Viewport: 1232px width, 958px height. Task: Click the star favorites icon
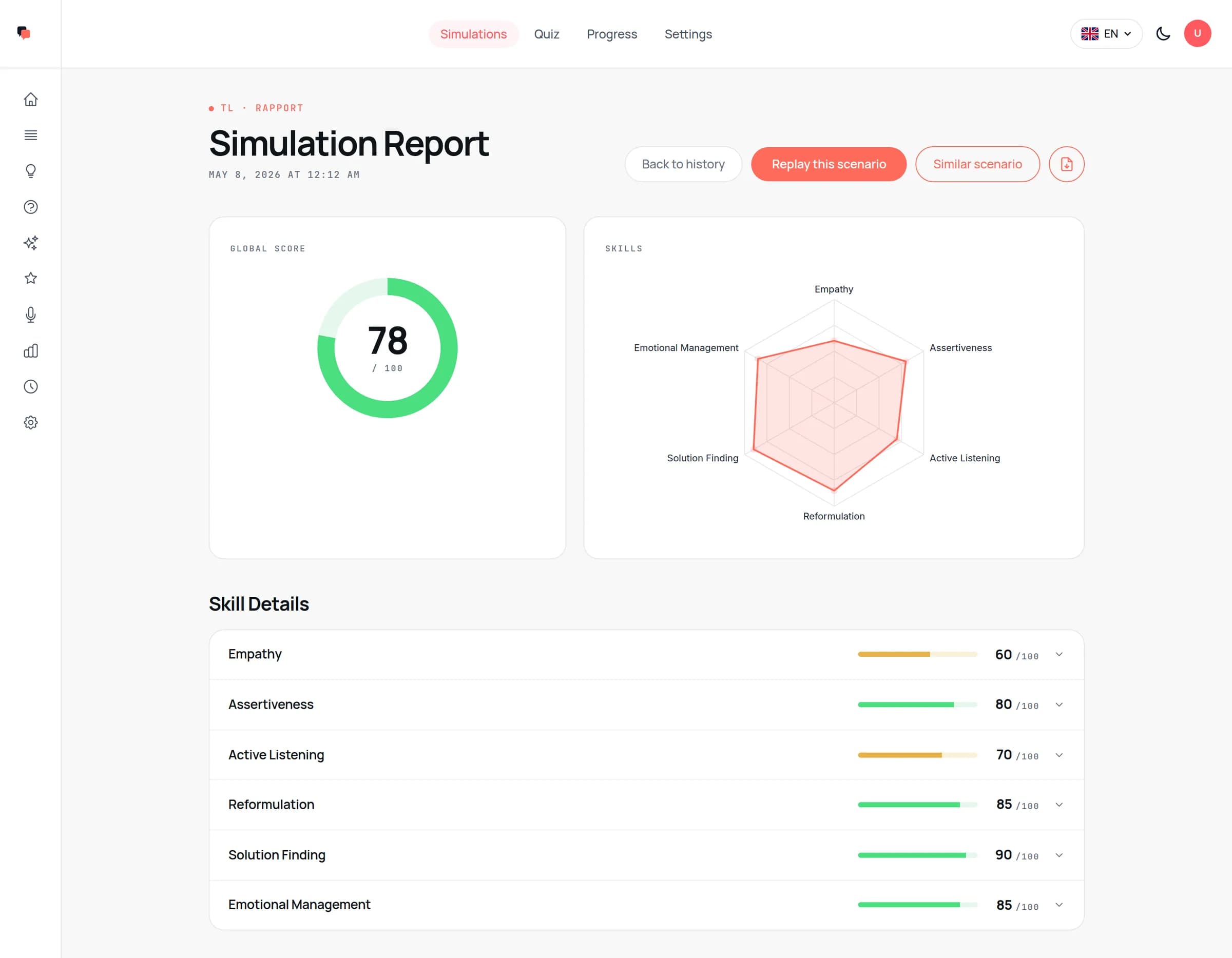click(30, 278)
